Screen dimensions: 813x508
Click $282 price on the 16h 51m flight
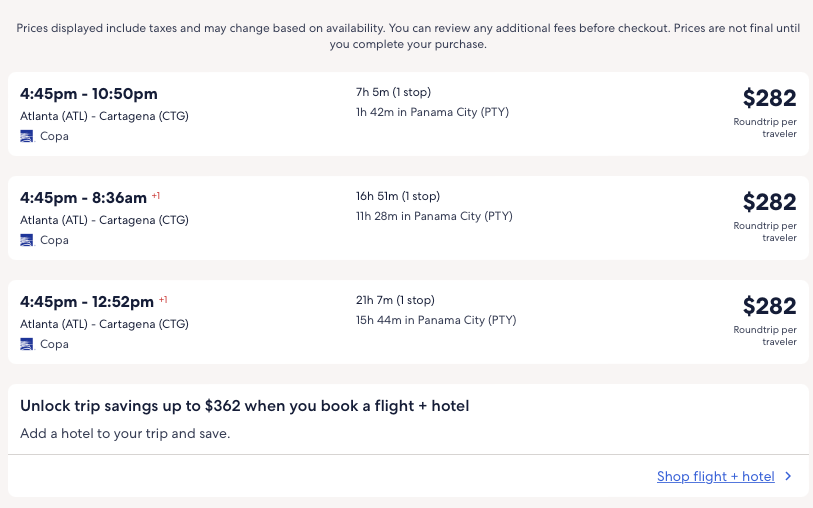769,202
